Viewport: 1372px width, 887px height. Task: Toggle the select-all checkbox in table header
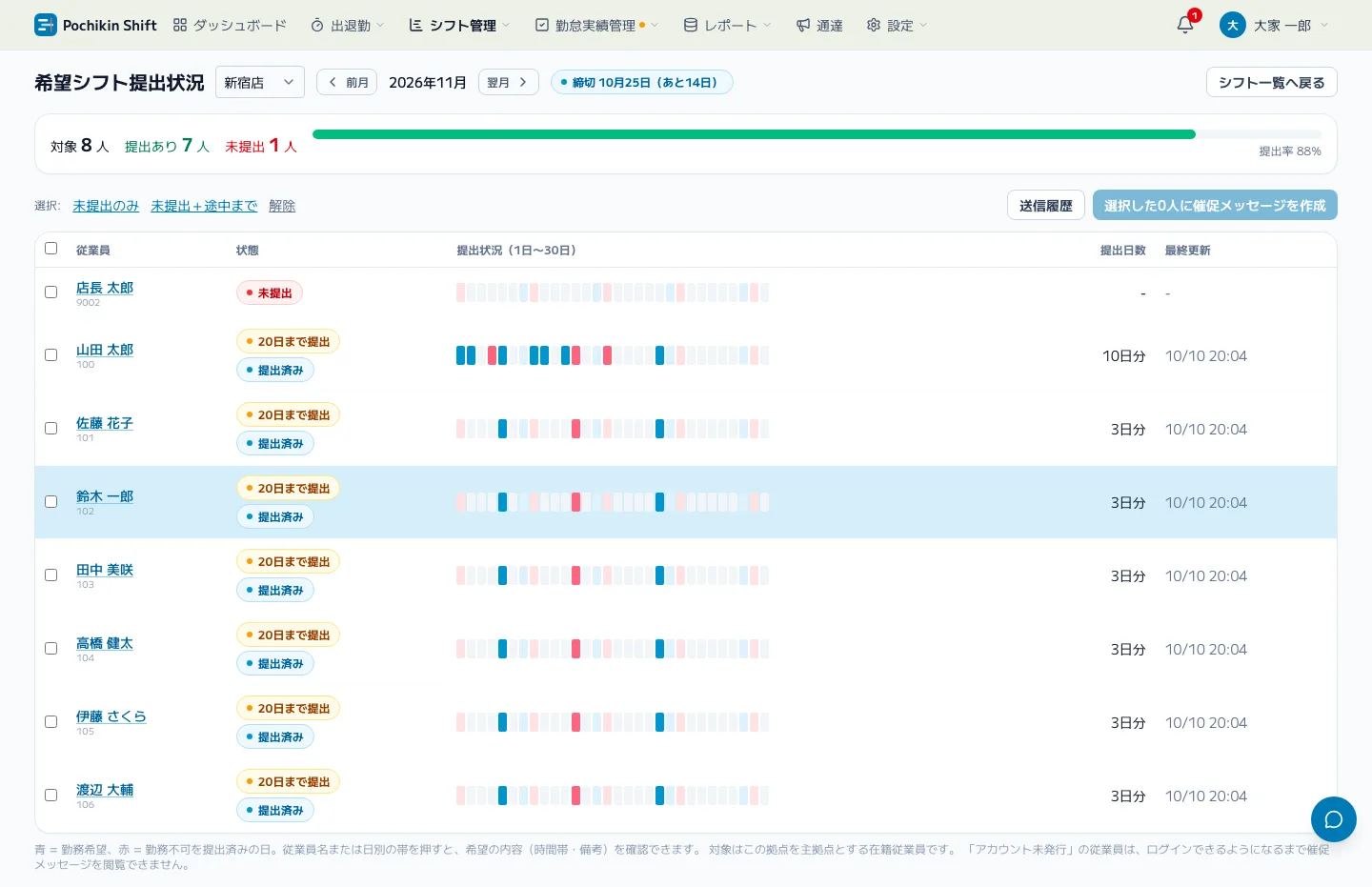51,249
